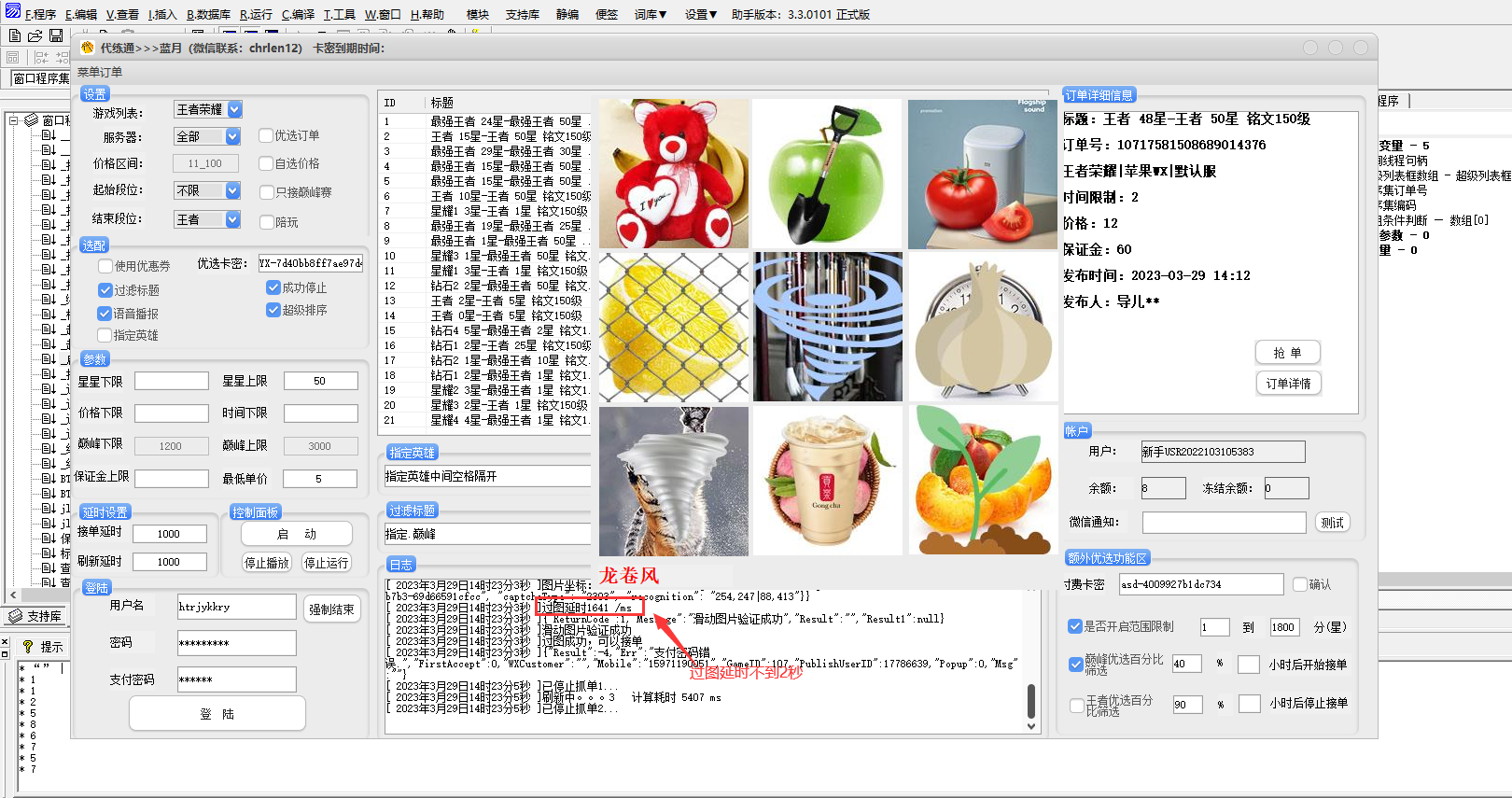Select the green apple with shovel image

[827, 175]
